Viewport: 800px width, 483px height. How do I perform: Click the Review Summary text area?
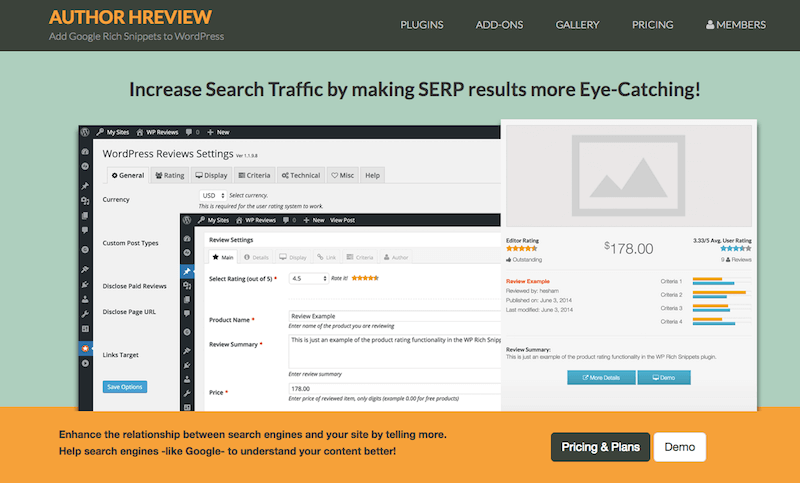[x=394, y=351]
